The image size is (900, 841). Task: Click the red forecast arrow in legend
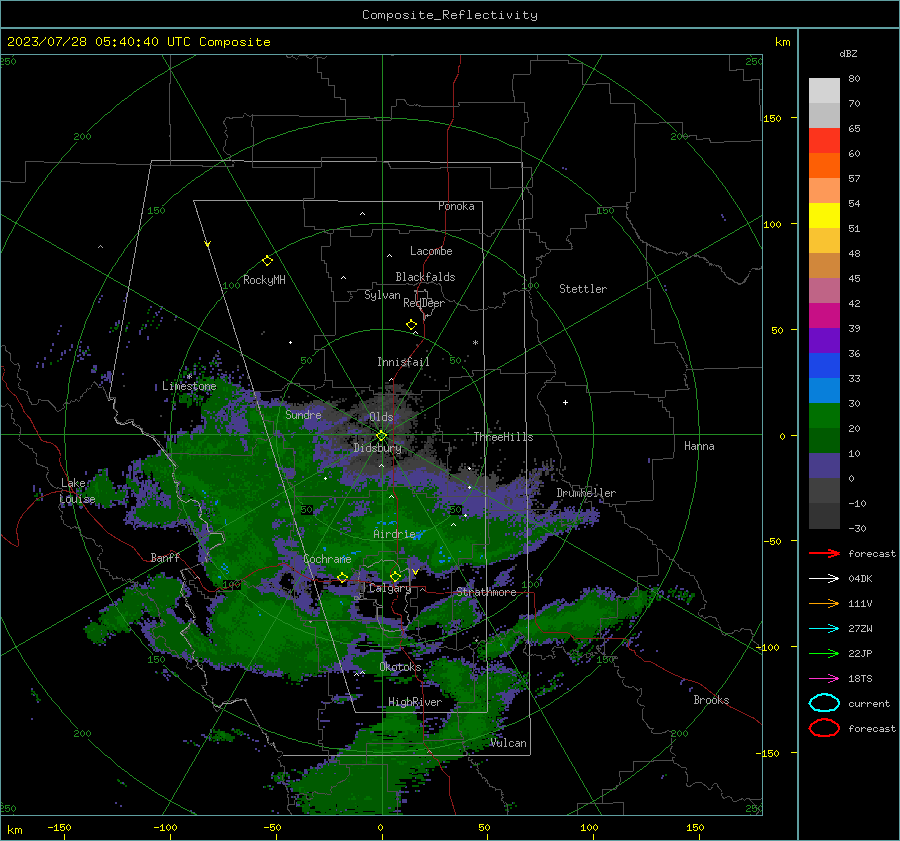(x=824, y=553)
